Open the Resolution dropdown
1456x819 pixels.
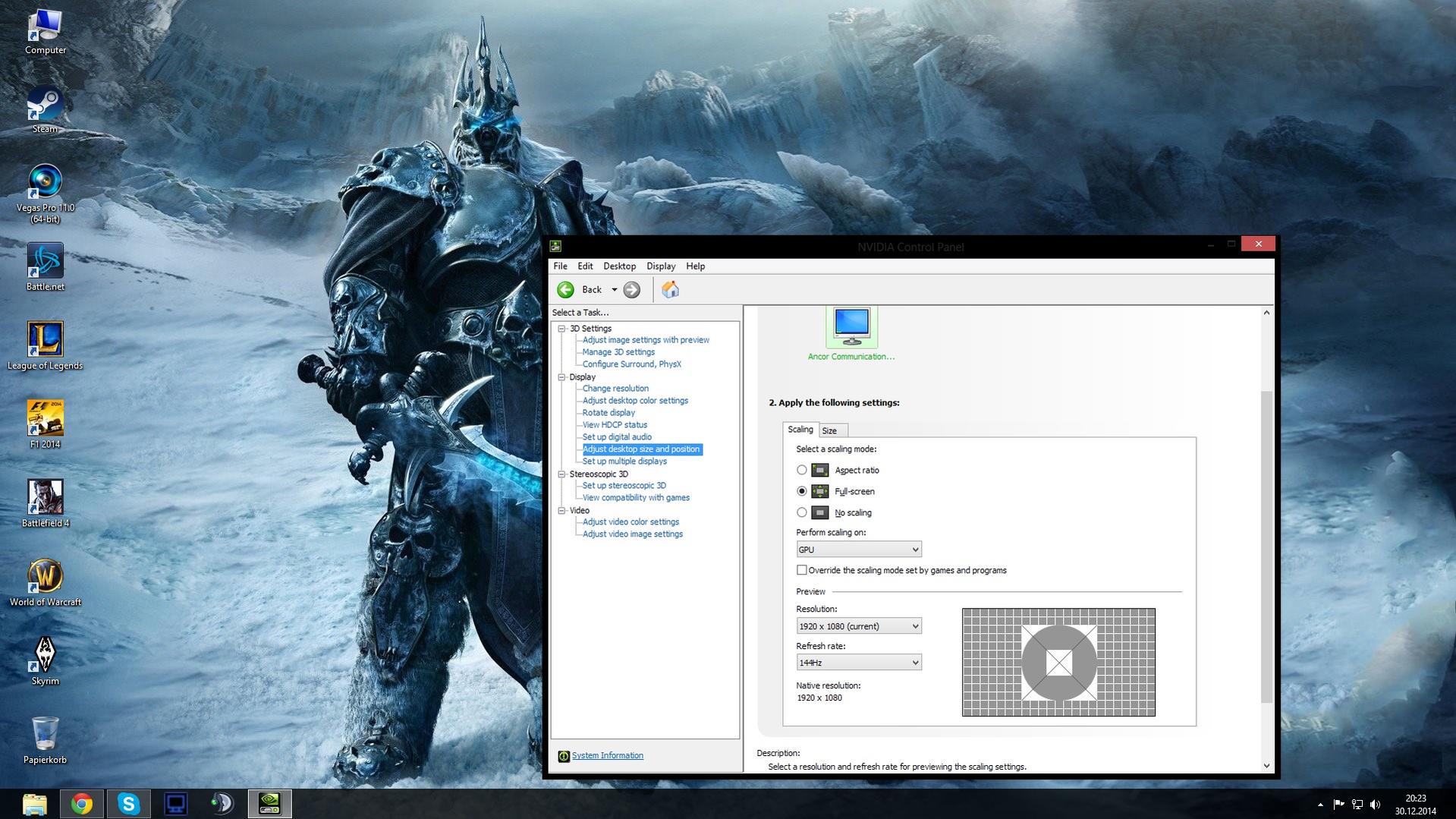click(859, 626)
